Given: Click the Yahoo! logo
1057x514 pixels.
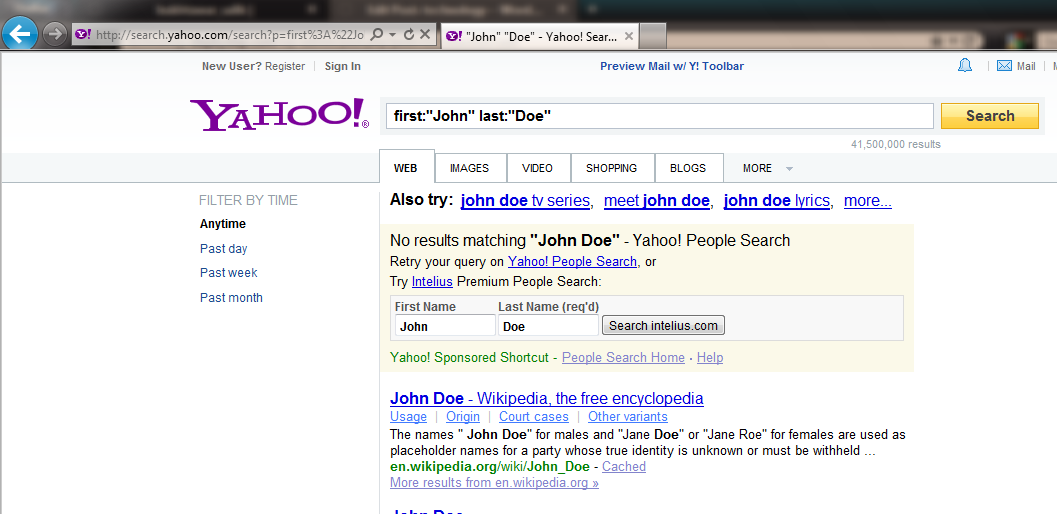Looking at the screenshot, I should 279,115.
